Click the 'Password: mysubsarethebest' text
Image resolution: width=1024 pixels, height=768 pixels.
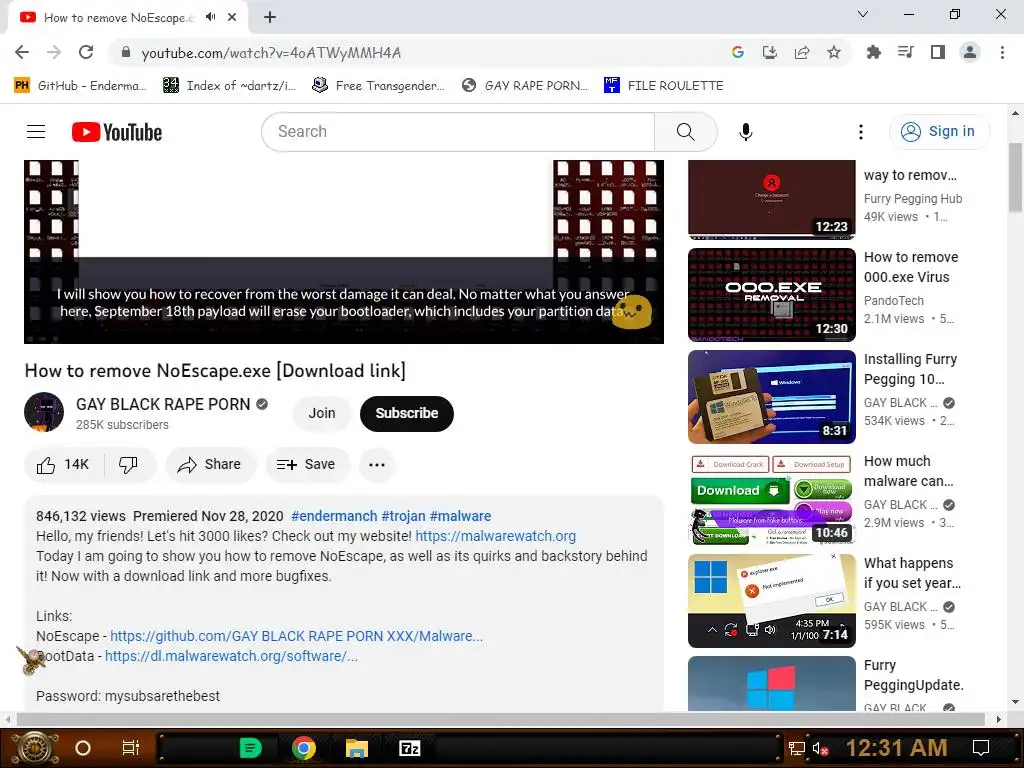pos(128,696)
